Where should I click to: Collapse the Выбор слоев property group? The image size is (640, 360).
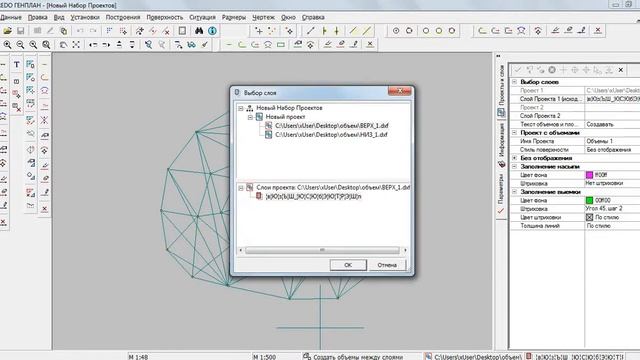(x=515, y=82)
